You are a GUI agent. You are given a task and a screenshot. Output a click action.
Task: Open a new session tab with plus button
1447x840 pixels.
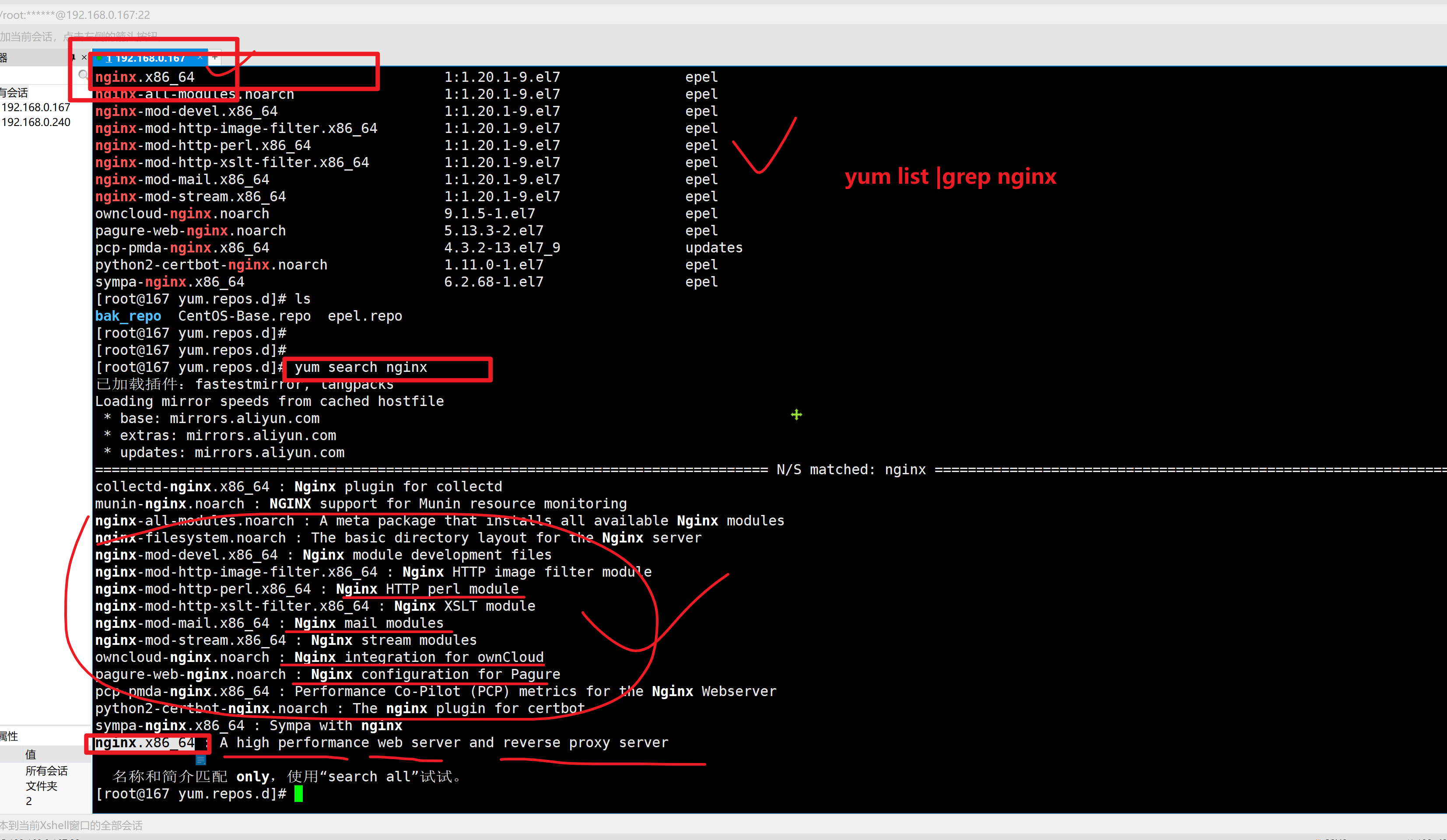(x=215, y=57)
